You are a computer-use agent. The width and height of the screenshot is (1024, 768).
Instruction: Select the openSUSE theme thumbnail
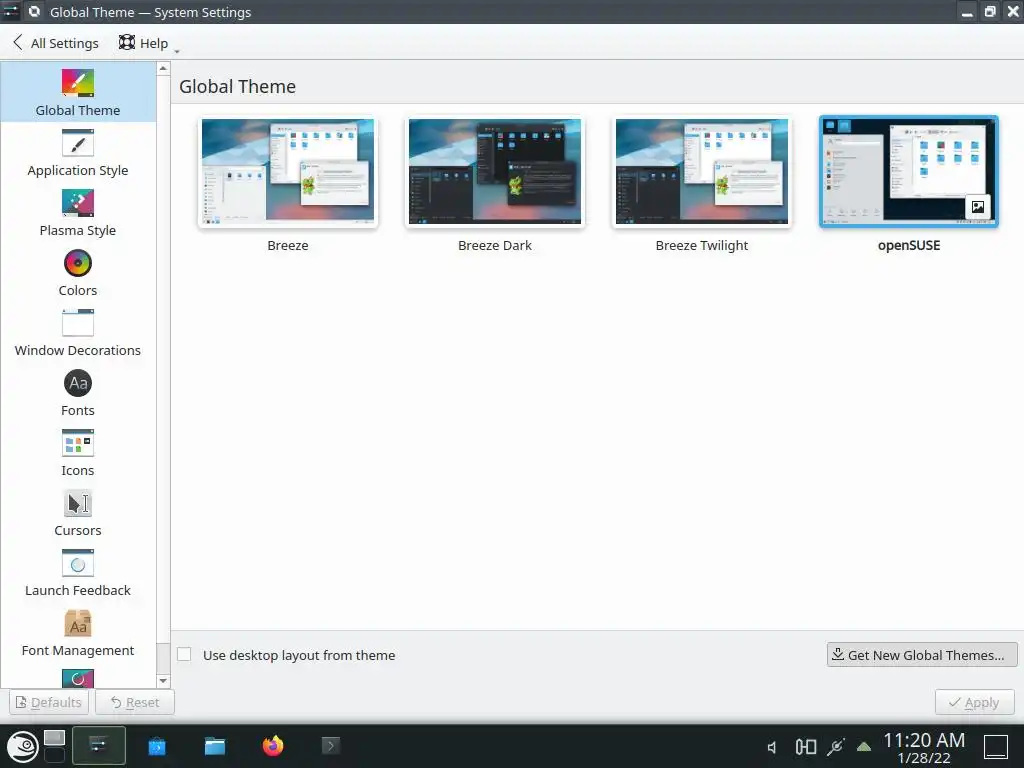tap(909, 171)
